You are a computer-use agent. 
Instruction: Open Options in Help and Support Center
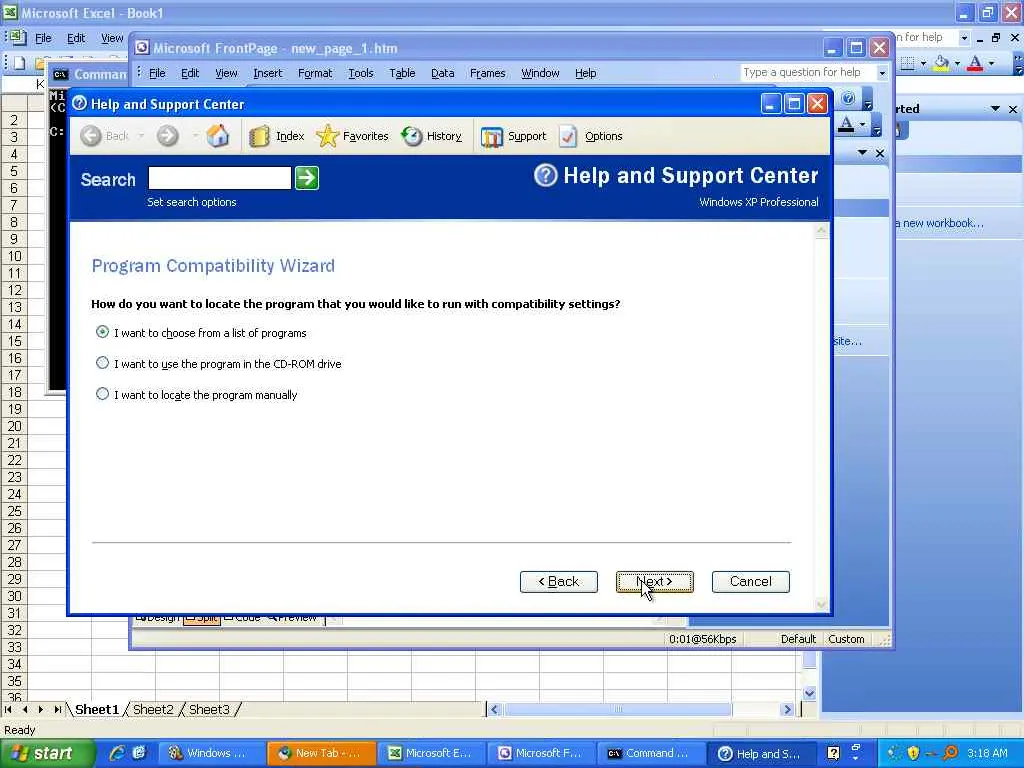(590, 136)
